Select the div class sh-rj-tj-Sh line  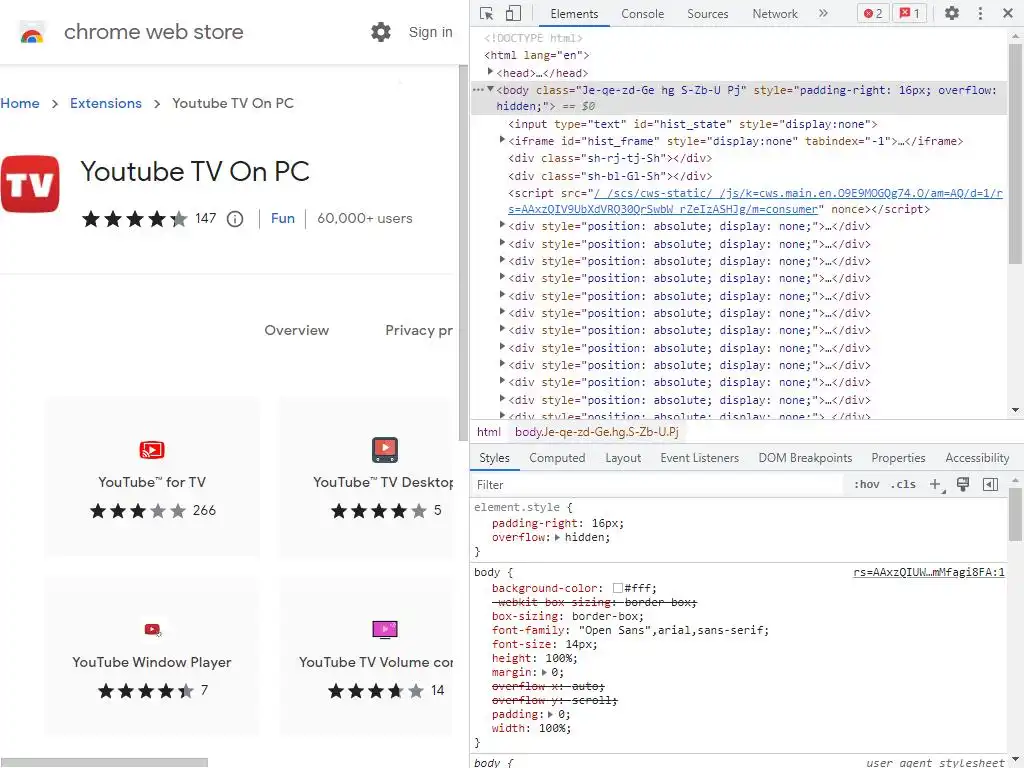(610, 158)
